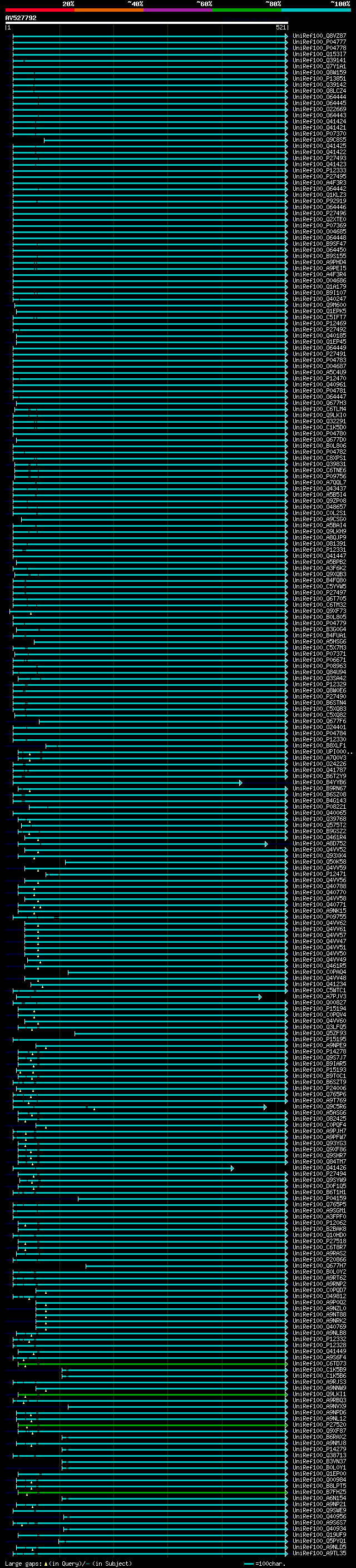Open the UniRef100_A4F3R3 hit label
The image size is (356, 1568).
coord(319,182)
